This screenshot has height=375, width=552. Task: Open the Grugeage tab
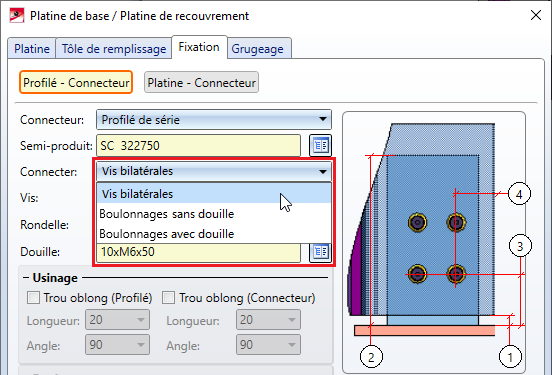[257, 48]
